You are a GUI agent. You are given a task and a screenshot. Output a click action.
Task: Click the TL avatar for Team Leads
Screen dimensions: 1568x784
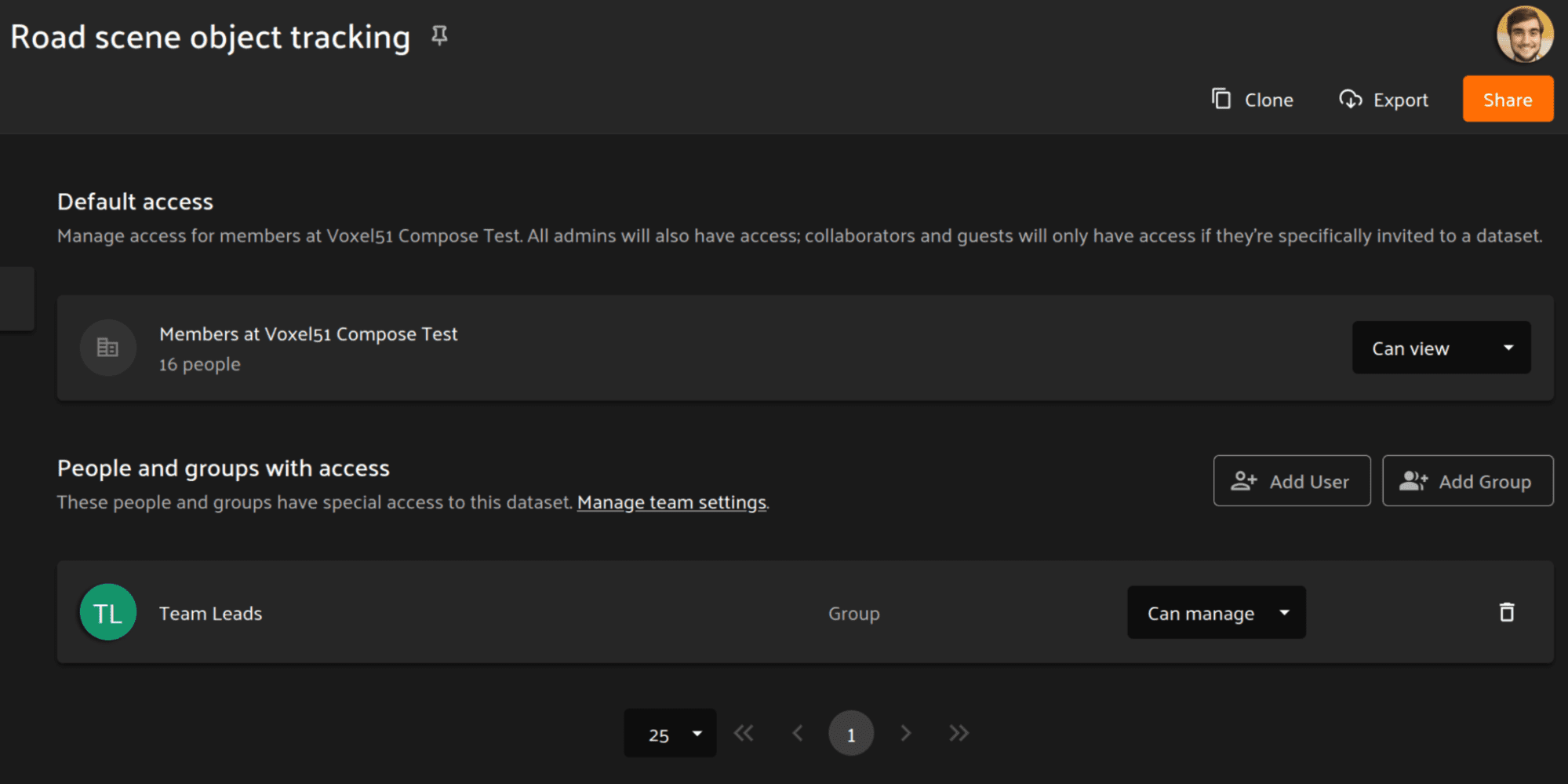tap(108, 612)
